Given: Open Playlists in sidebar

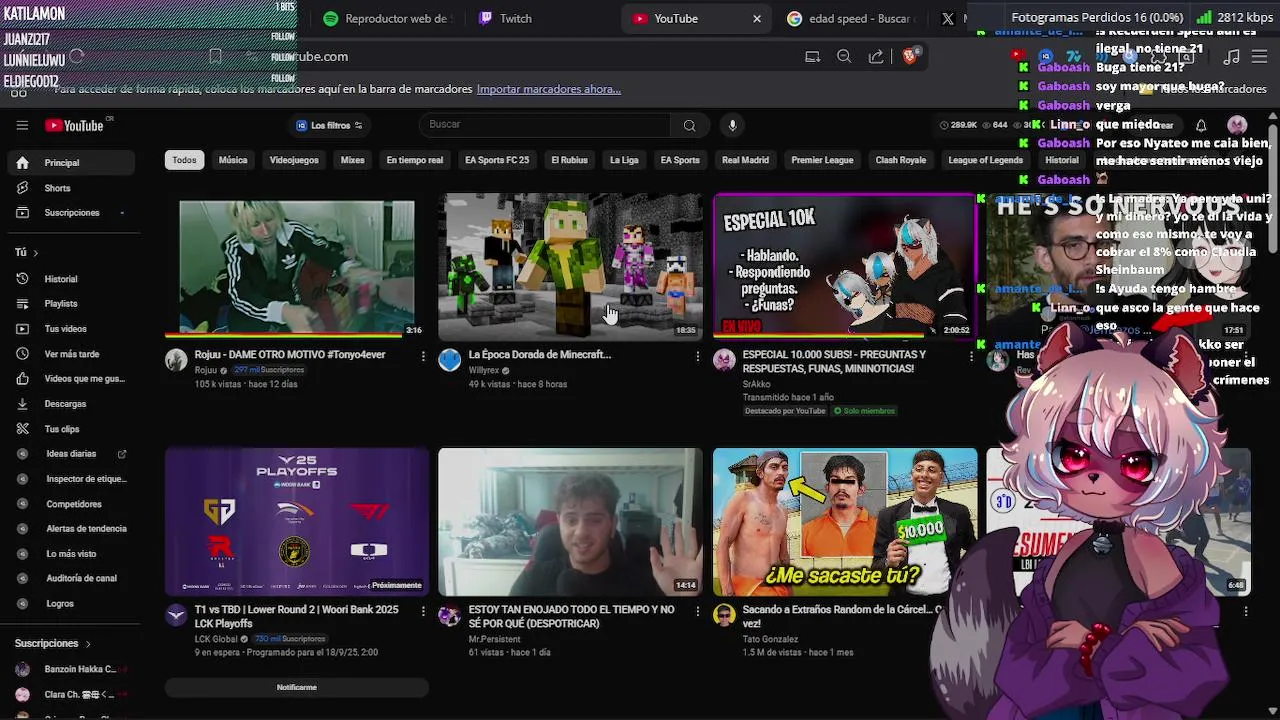Looking at the screenshot, I should 70,304.
